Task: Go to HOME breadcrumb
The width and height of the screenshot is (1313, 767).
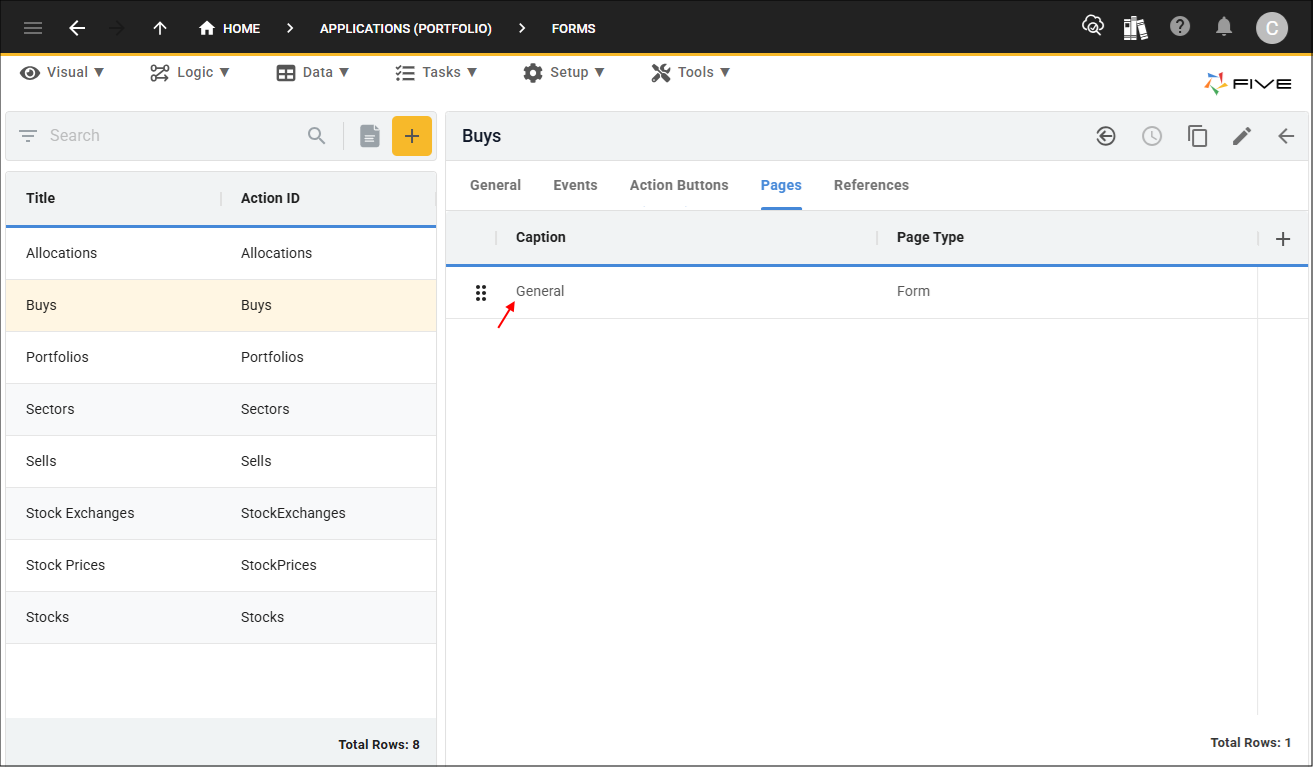Action: (230, 28)
